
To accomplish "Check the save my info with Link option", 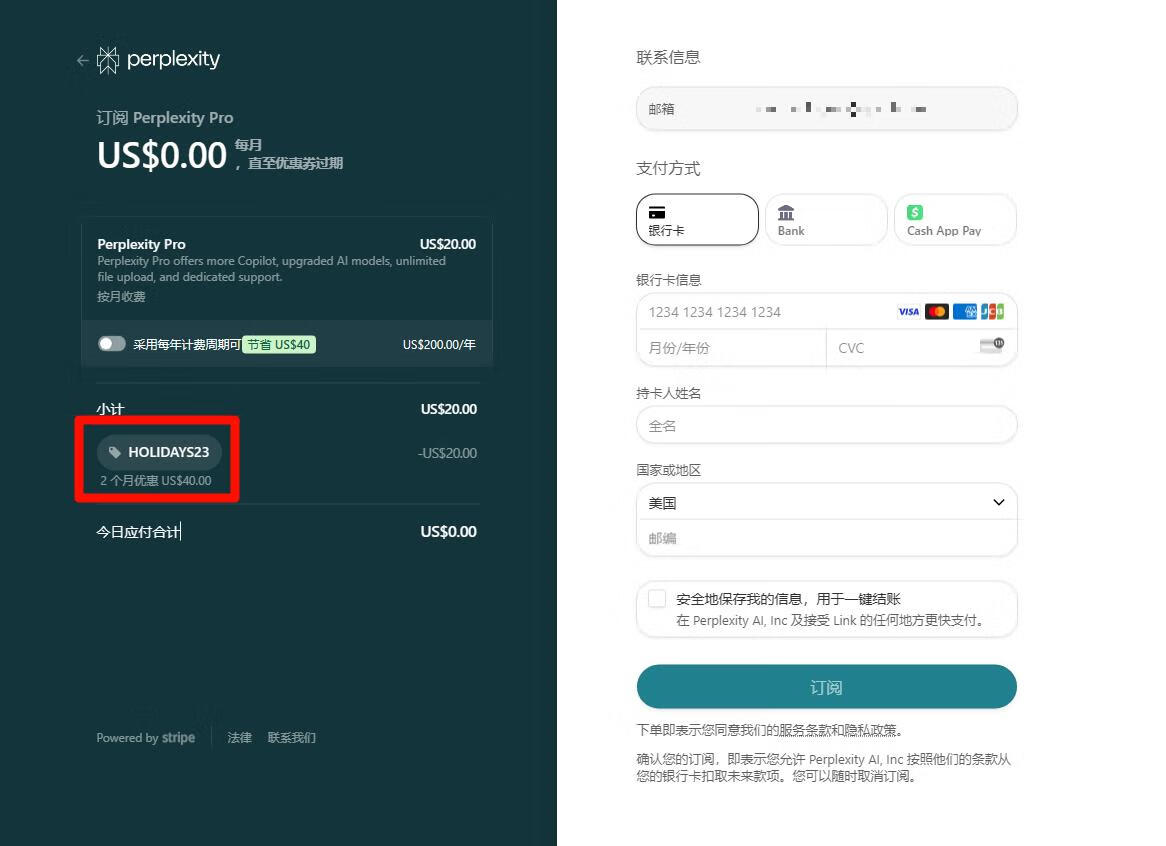I will click(657, 598).
